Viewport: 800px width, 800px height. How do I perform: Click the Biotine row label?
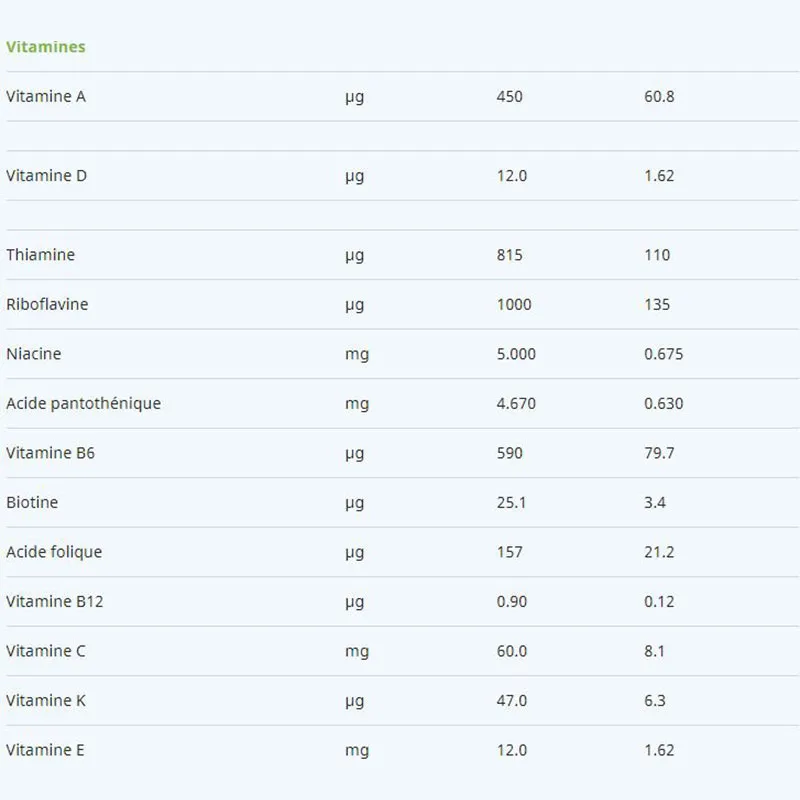click(32, 503)
